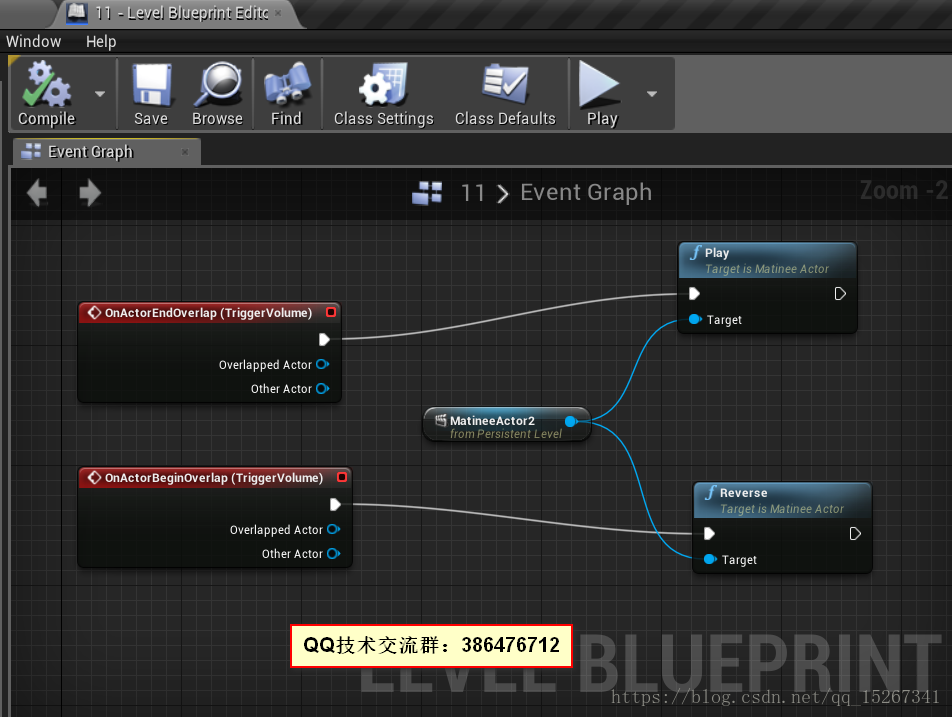Image resolution: width=952 pixels, height=717 pixels.
Task: Go forward with the right navigation arrow
Action: coord(90,193)
